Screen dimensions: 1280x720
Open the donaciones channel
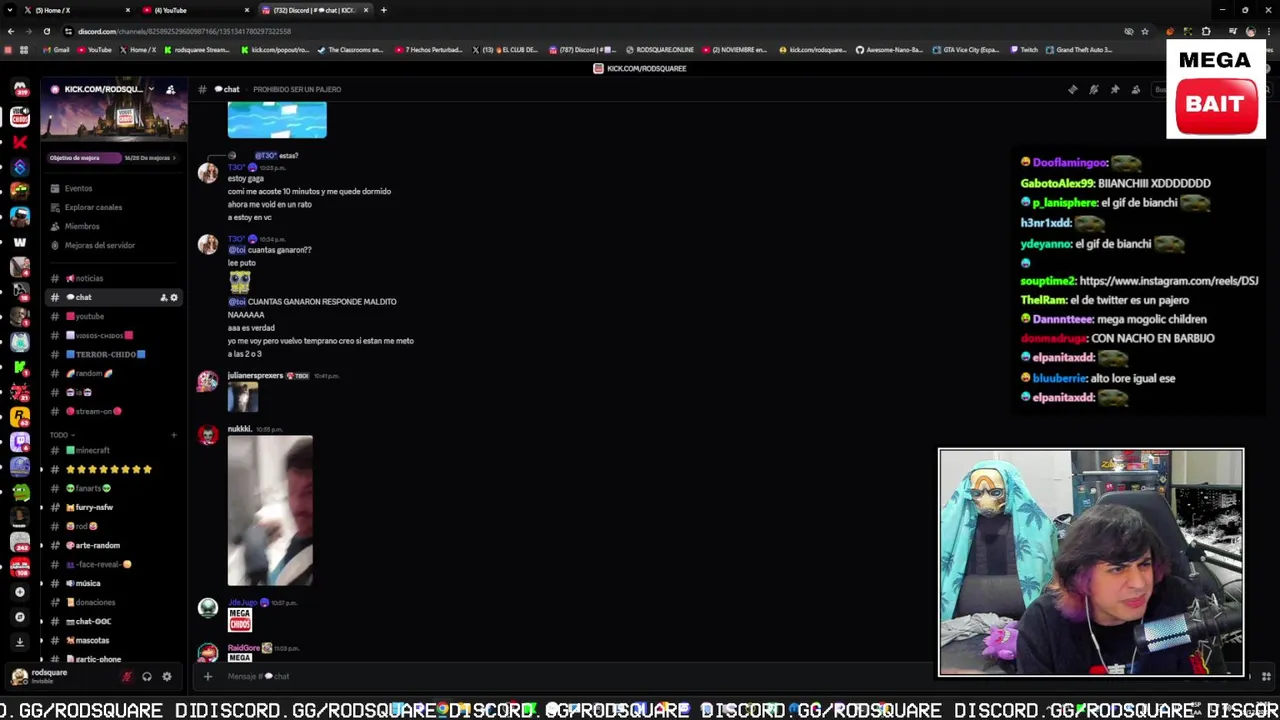112,602
